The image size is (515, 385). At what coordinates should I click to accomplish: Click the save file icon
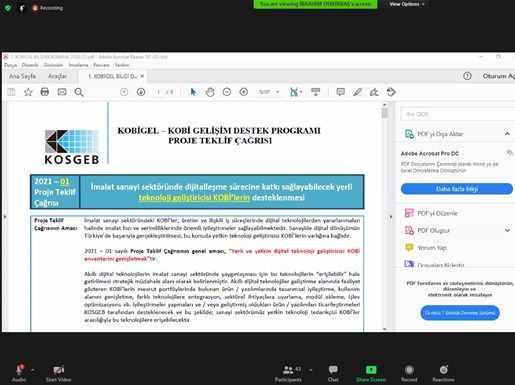pyautogui.click(x=11, y=92)
